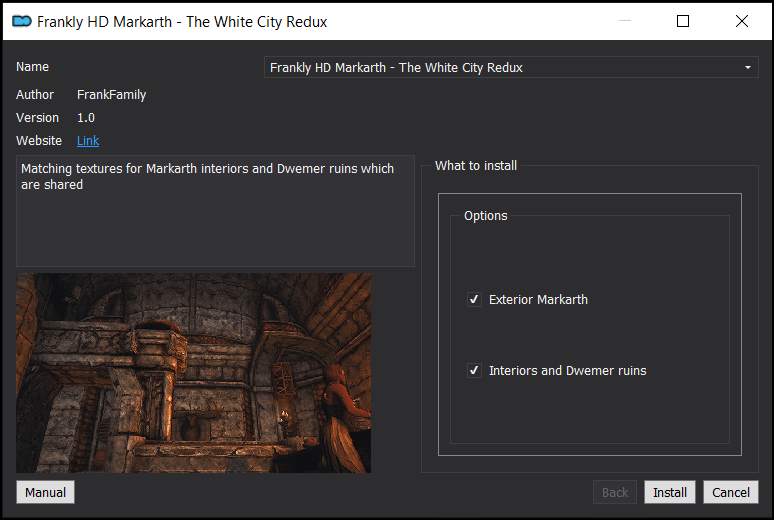Select the version value 1.0

[x=86, y=118]
